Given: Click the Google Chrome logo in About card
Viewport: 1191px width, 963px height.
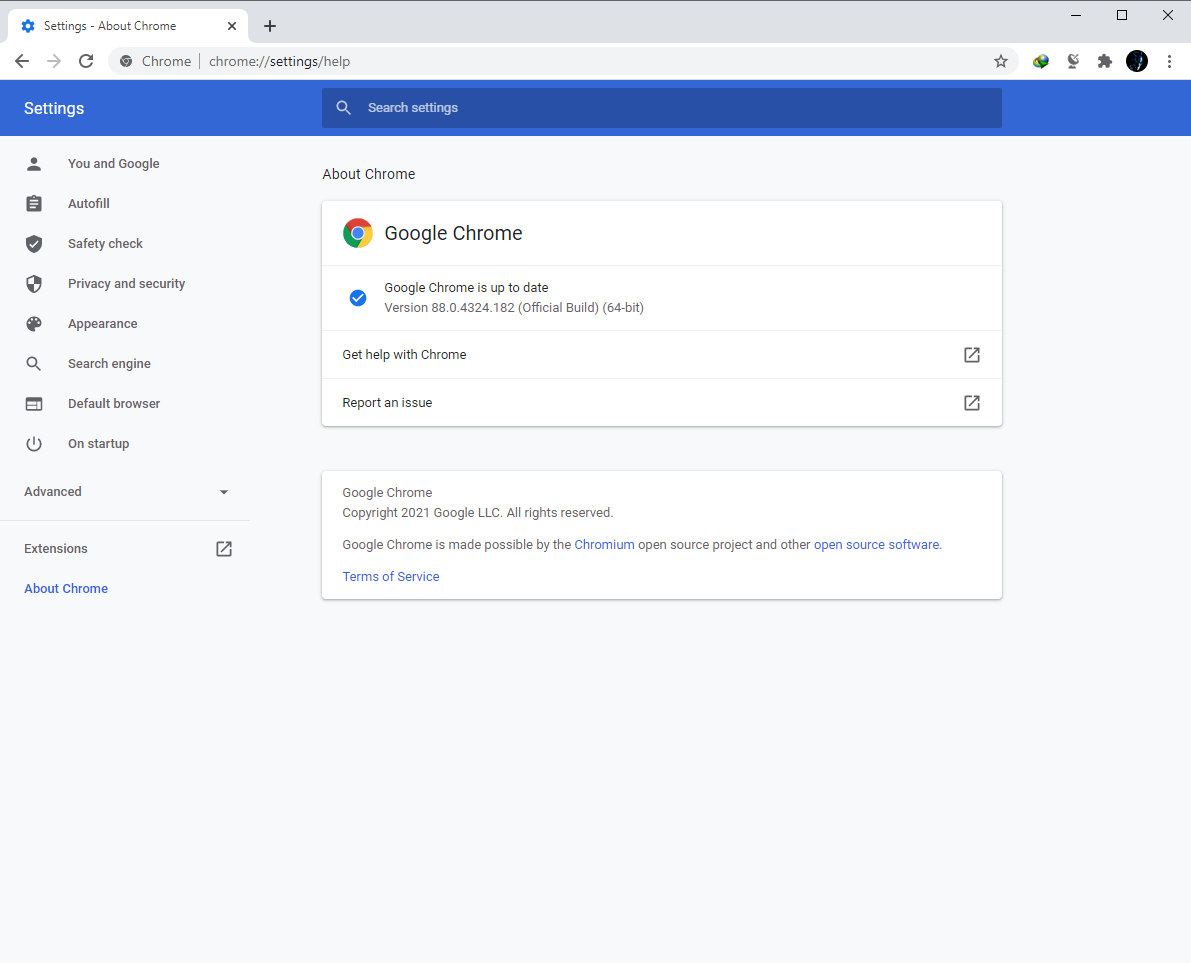Looking at the screenshot, I should [358, 233].
